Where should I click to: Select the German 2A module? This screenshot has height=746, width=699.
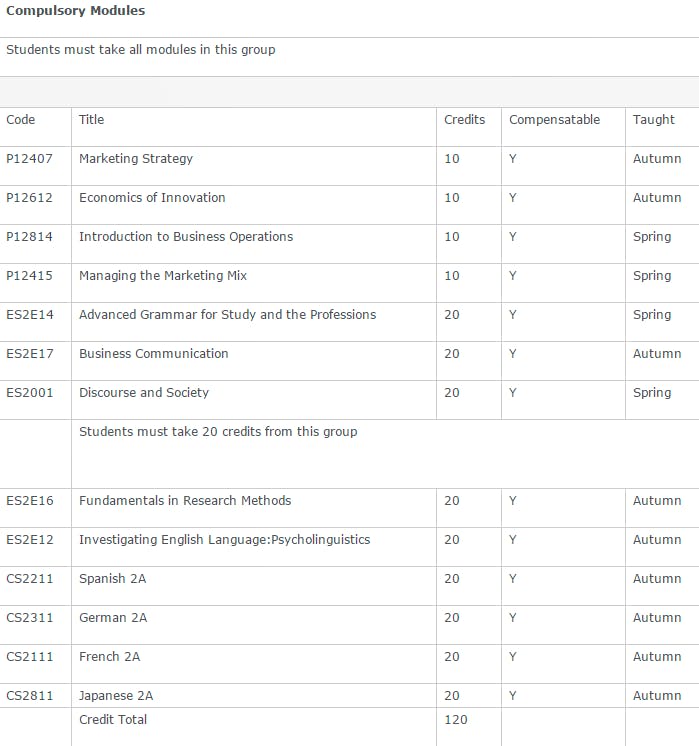pos(113,617)
